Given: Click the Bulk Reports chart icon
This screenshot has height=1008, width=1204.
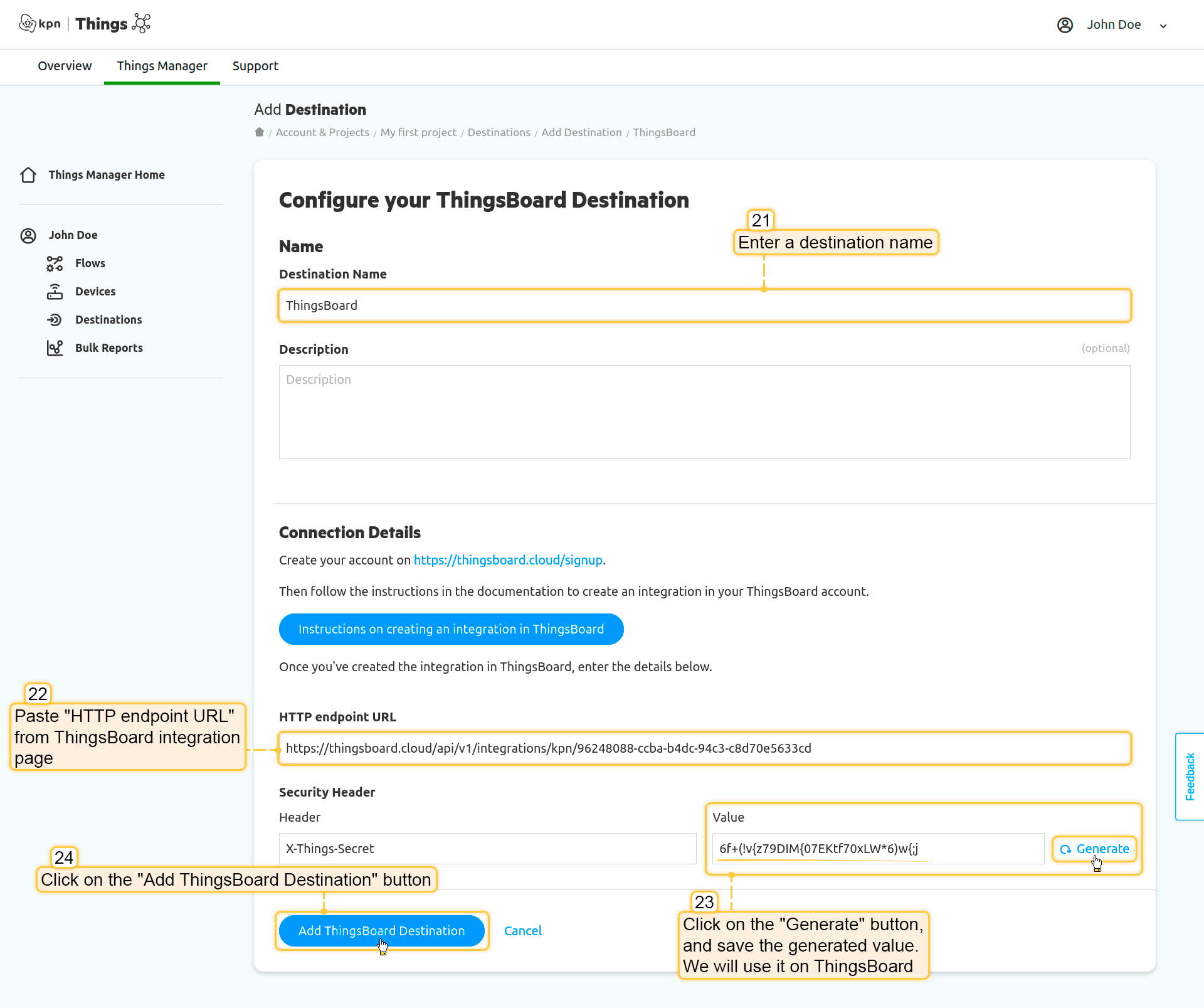Looking at the screenshot, I should point(55,348).
